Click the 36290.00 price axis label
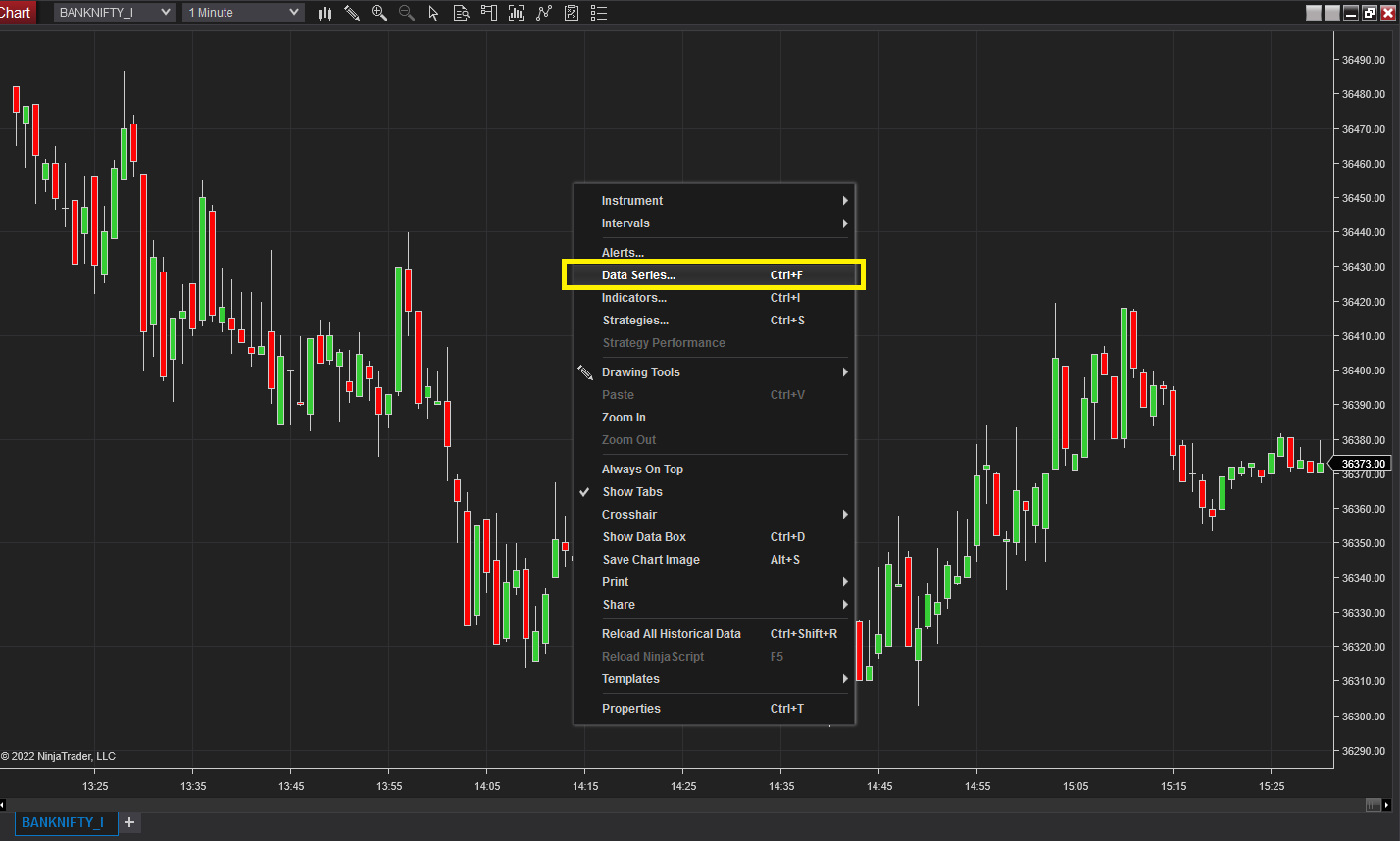This screenshot has height=841, width=1400. tap(1363, 751)
